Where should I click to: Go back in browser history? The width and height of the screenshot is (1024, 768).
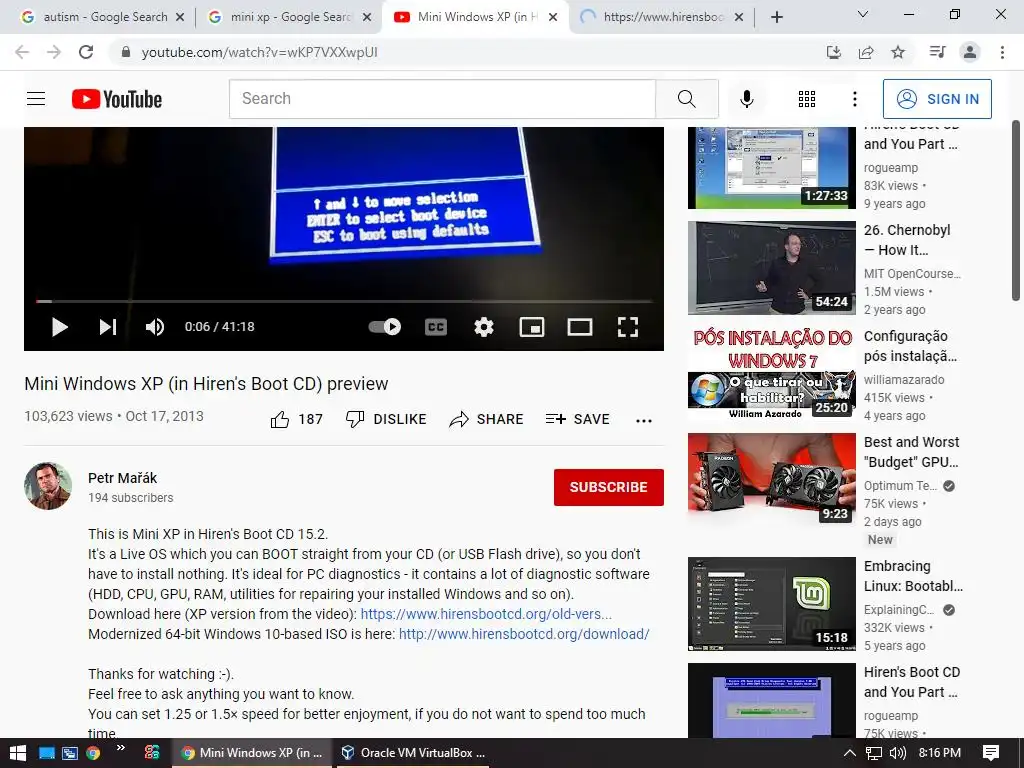tap(22, 52)
